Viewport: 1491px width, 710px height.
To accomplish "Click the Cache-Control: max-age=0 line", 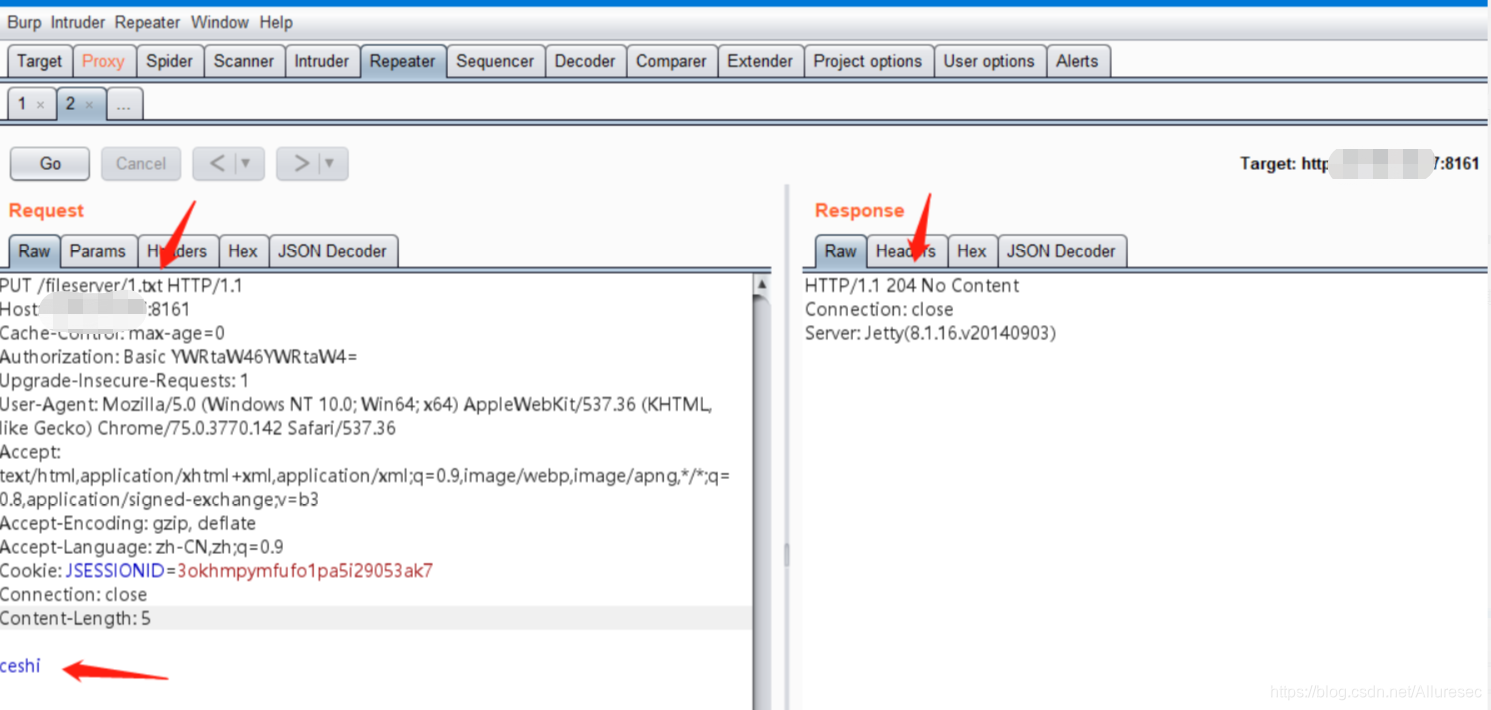I will [x=112, y=333].
